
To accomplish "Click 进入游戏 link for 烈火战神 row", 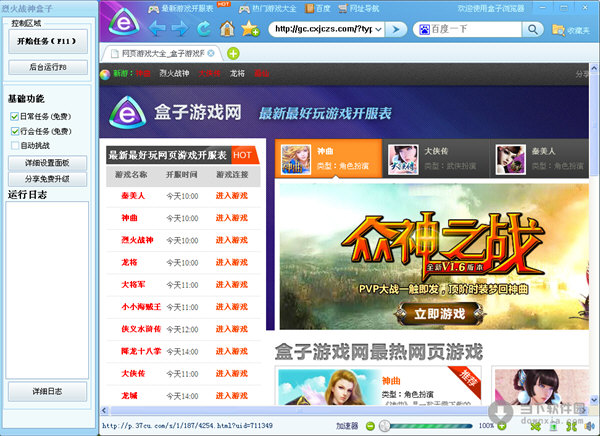I will 232,240.
